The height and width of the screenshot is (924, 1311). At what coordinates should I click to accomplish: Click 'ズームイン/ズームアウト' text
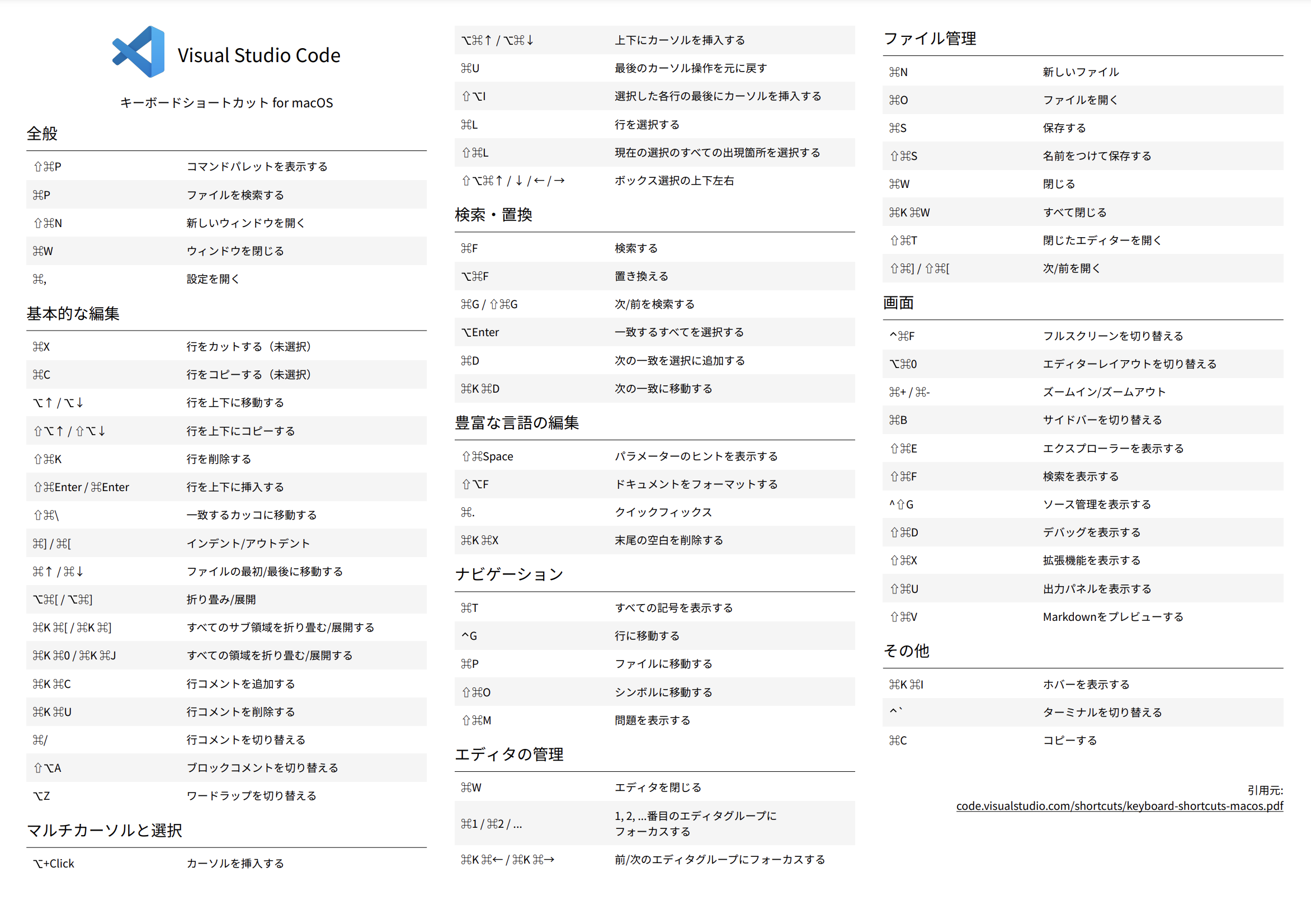(1103, 392)
